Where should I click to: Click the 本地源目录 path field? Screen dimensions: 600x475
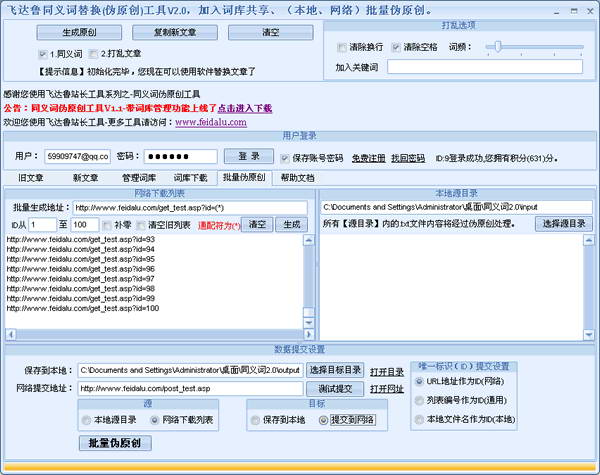click(x=456, y=207)
